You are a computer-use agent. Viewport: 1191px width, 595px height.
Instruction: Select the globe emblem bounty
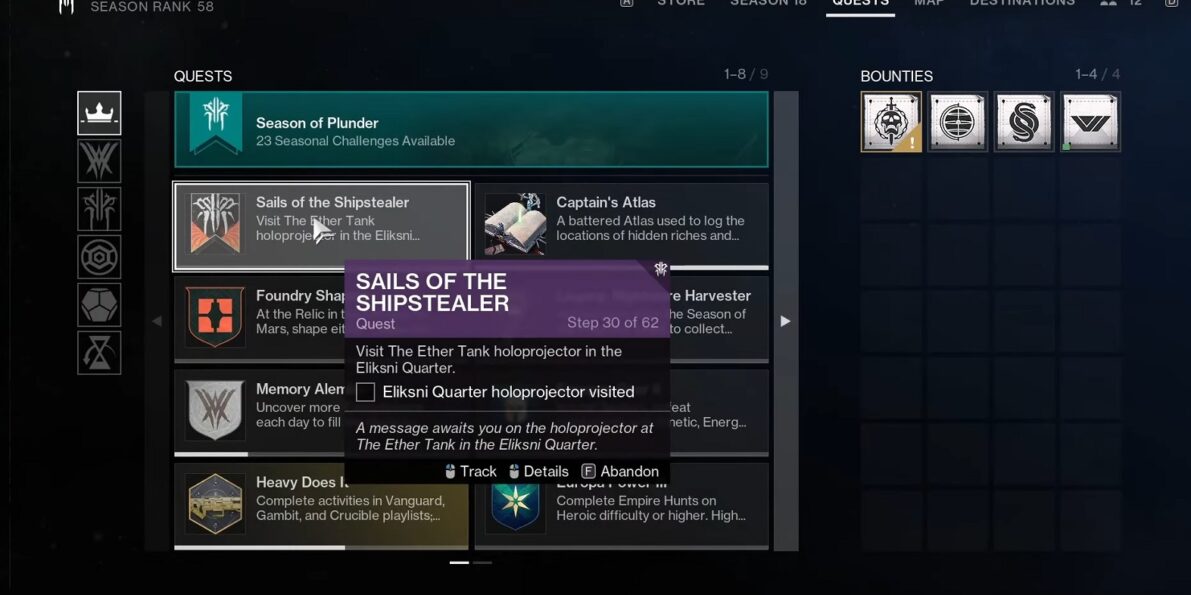[x=957, y=122]
